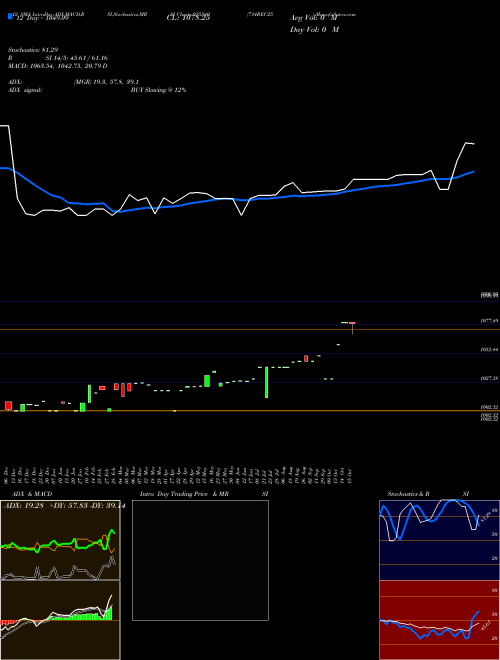Click the blue SMA line's right end

473,172
